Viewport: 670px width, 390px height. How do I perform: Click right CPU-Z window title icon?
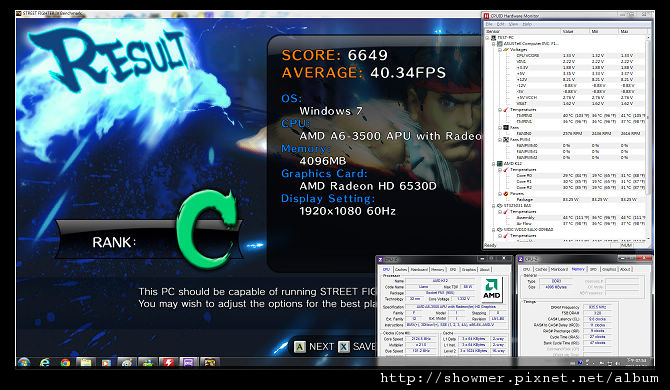click(x=521, y=259)
